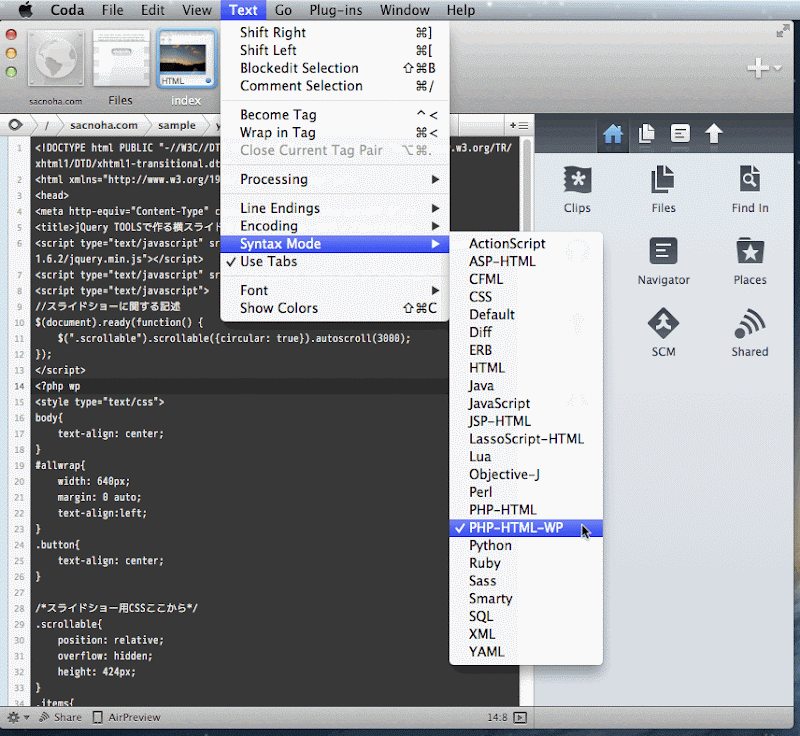
Task: Open the Find In panel
Action: pos(749,190)
